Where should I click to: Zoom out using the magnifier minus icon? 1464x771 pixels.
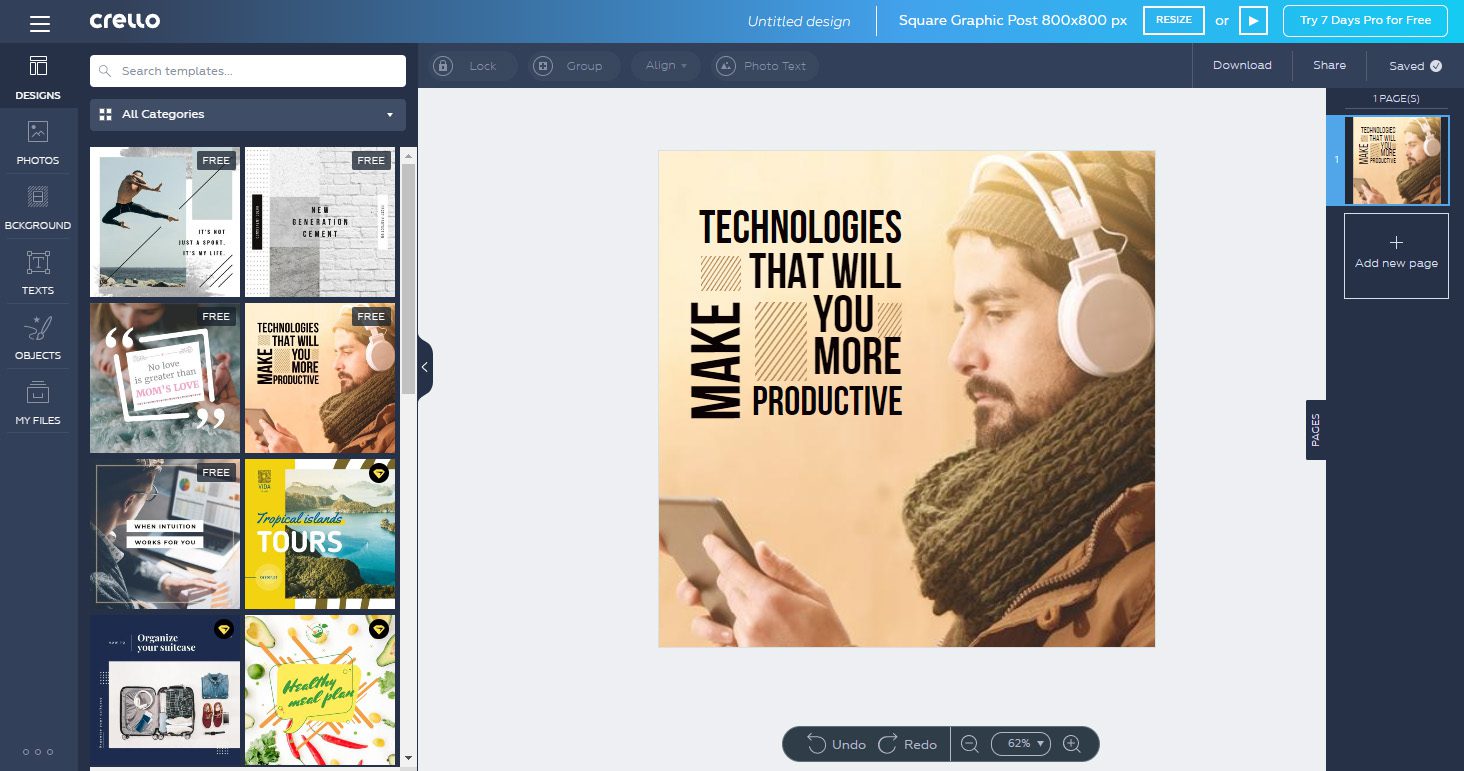[967, 744]
